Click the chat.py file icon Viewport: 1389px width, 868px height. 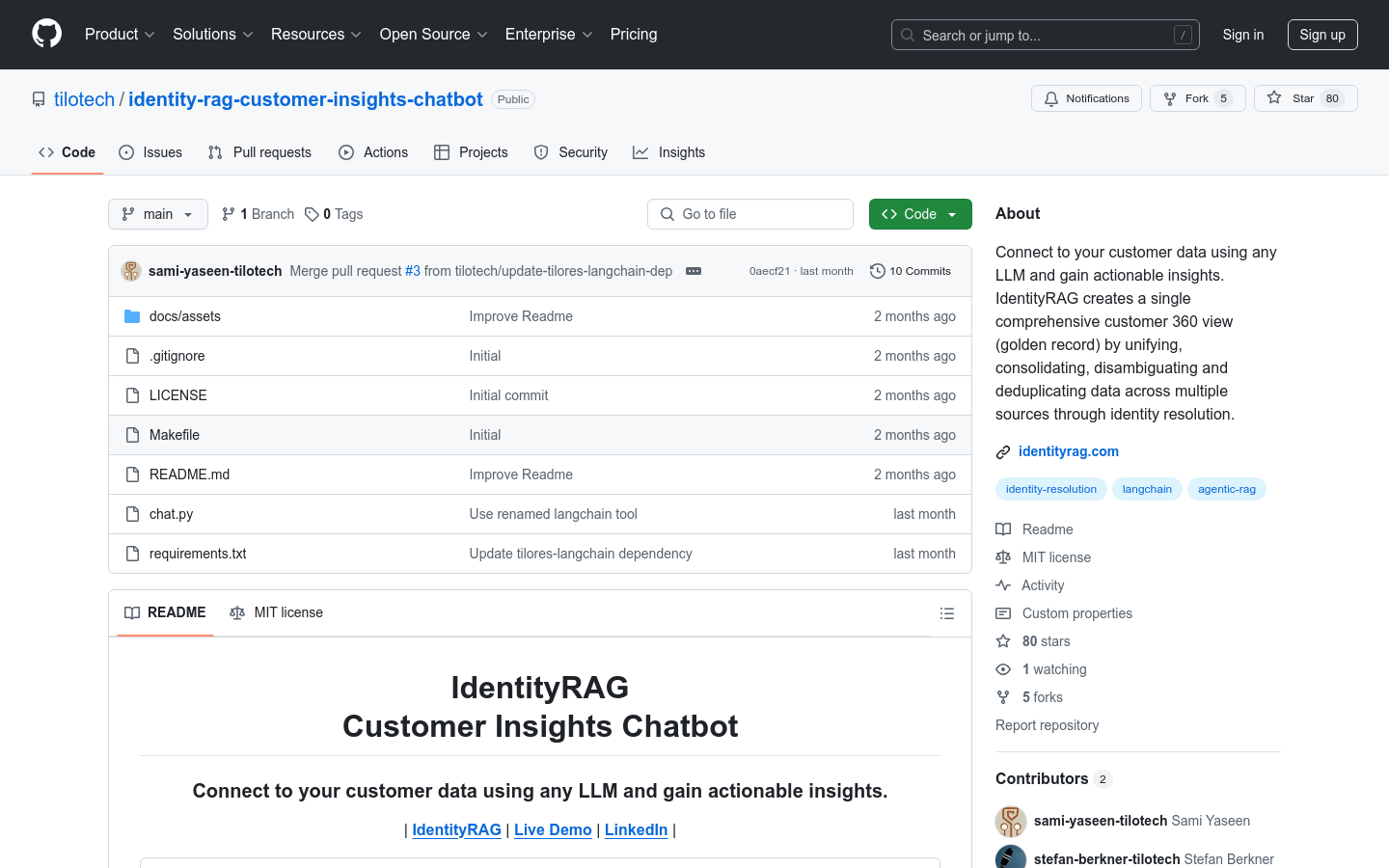click(x=132, y=514)
